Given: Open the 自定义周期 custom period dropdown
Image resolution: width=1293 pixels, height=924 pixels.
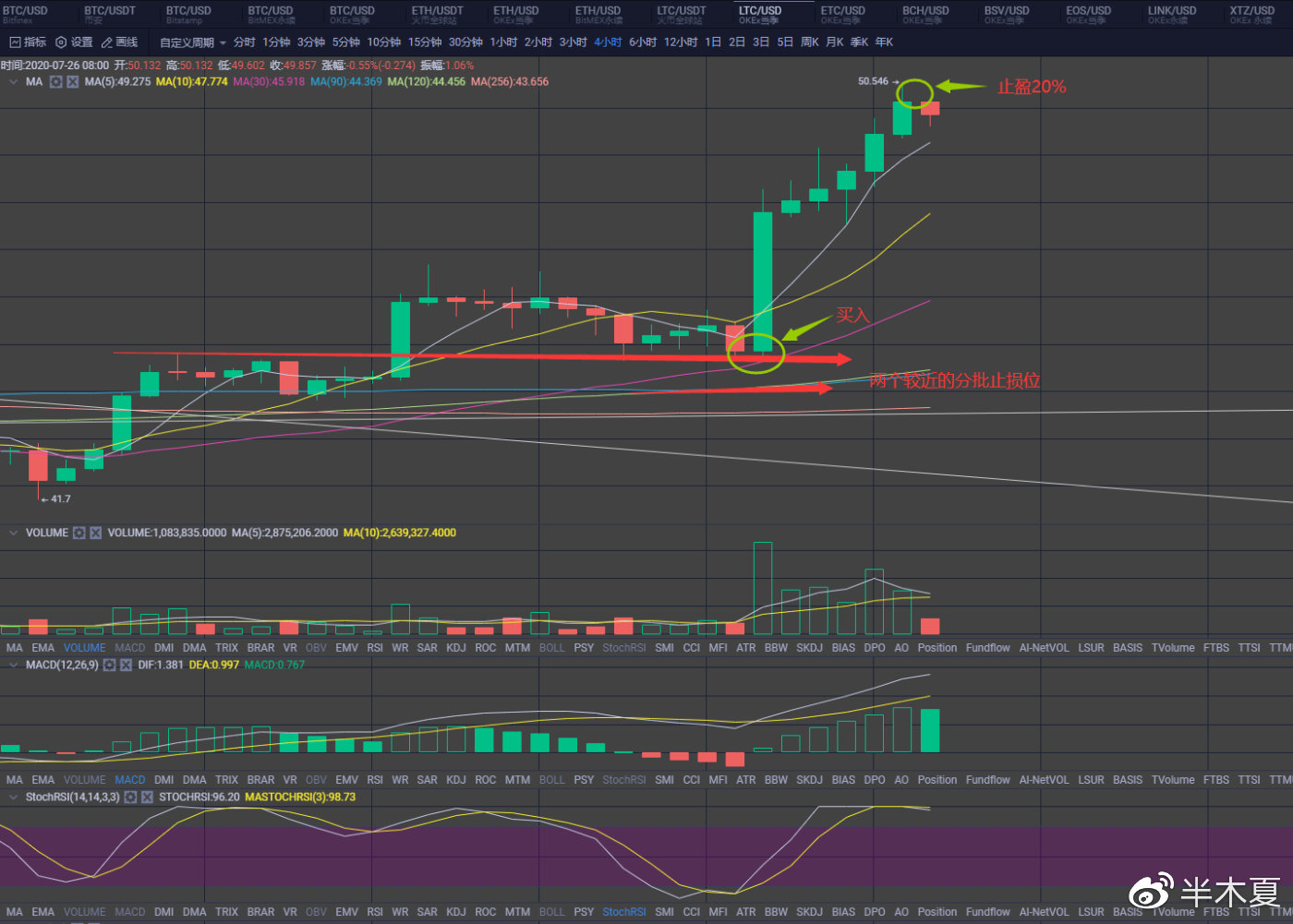Looking at the screenshot, I should 192,42.
